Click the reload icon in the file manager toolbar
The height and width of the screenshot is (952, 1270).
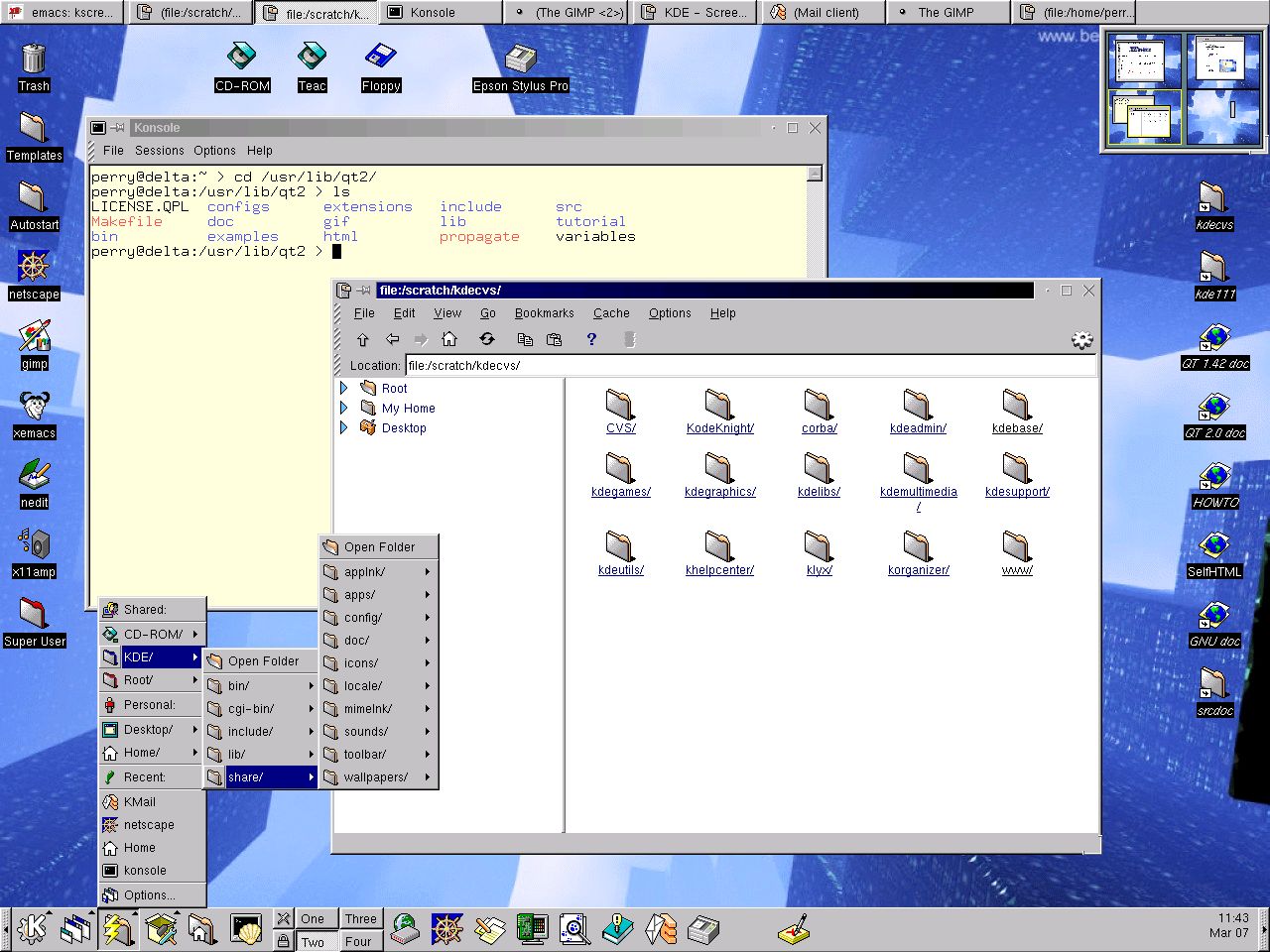pos(487,339)
